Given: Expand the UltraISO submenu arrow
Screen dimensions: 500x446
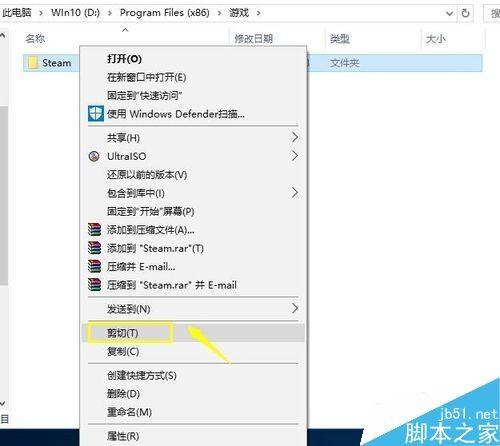Looking at the screenshot, I should coord(295,155).
